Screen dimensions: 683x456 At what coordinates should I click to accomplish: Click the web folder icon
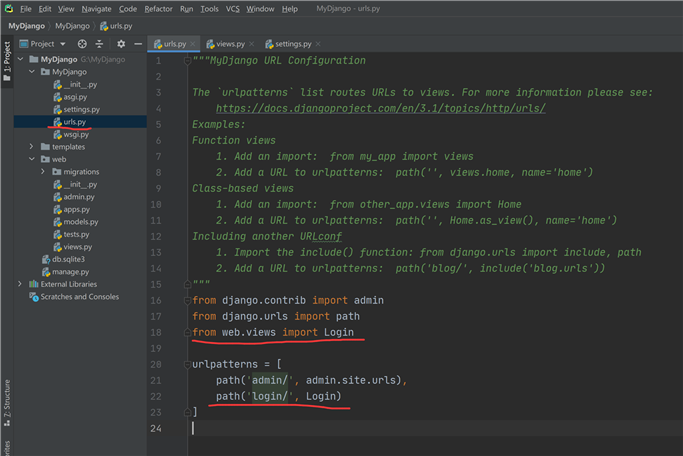pos(45,159)
